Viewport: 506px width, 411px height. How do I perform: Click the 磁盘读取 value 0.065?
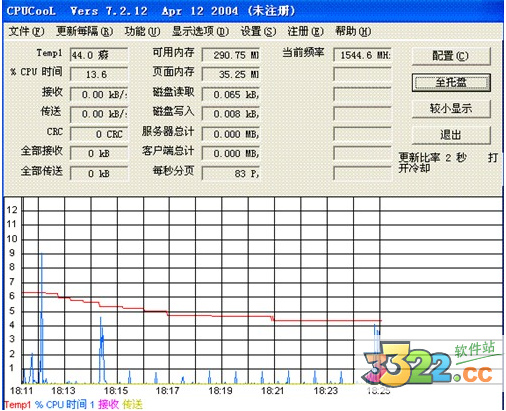[231, 94]
